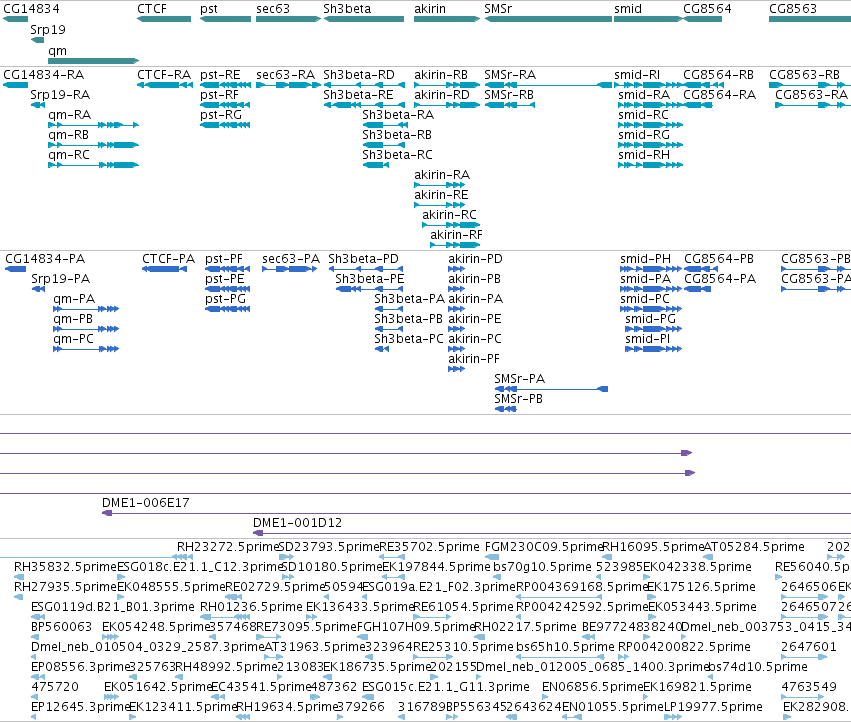
Task: Click the akirin-RD transcript label
Action: 442,94
